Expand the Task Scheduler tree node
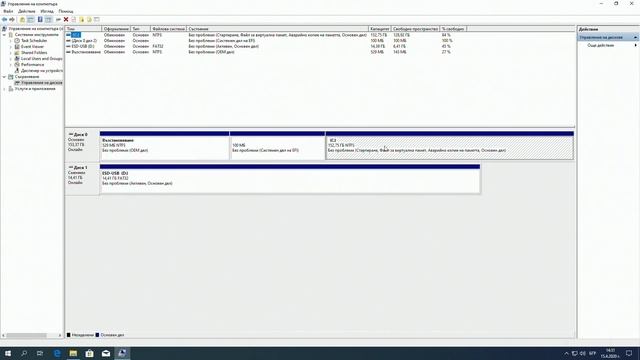The width and height of the screenshot is (640, 360). click(11, 41)
